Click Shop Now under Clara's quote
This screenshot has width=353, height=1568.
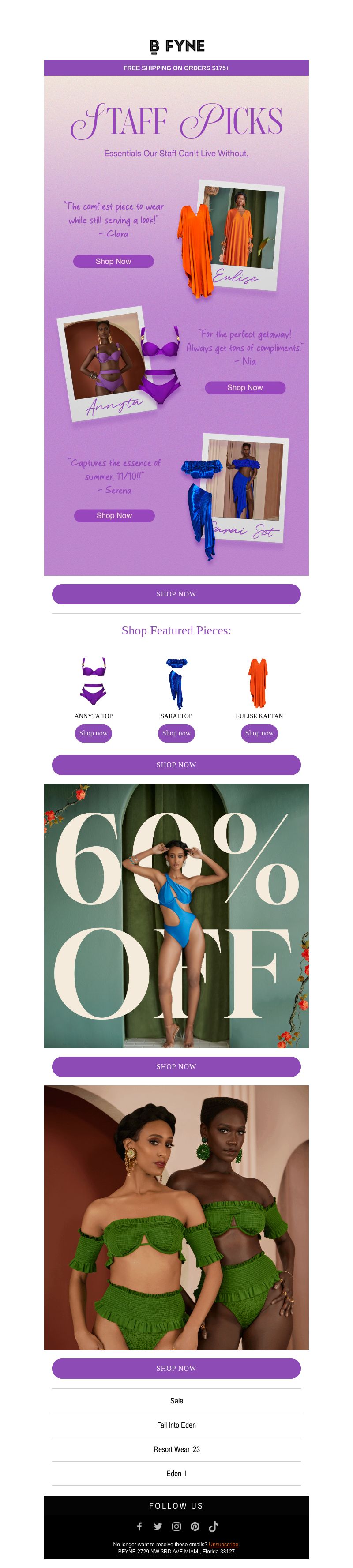pyautogui.click(x=113, y=261)
